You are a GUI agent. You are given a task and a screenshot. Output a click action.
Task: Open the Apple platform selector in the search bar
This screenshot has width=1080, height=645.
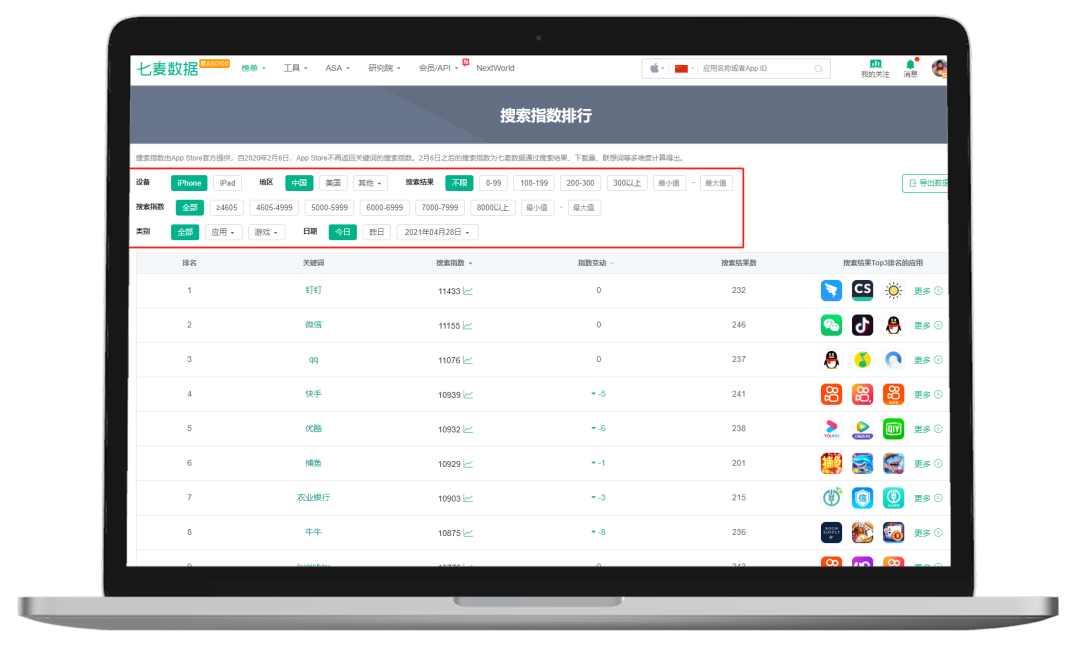[x=656, y=68]
